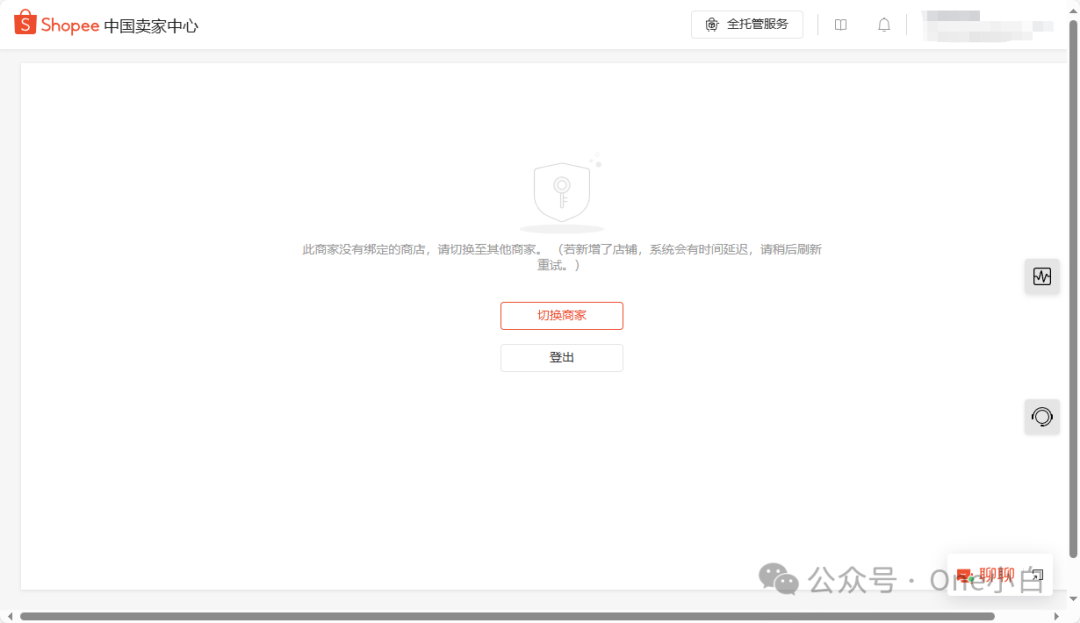Click the shield and key illustration
Screen dimensions: 1080x623
pos(561,190)
